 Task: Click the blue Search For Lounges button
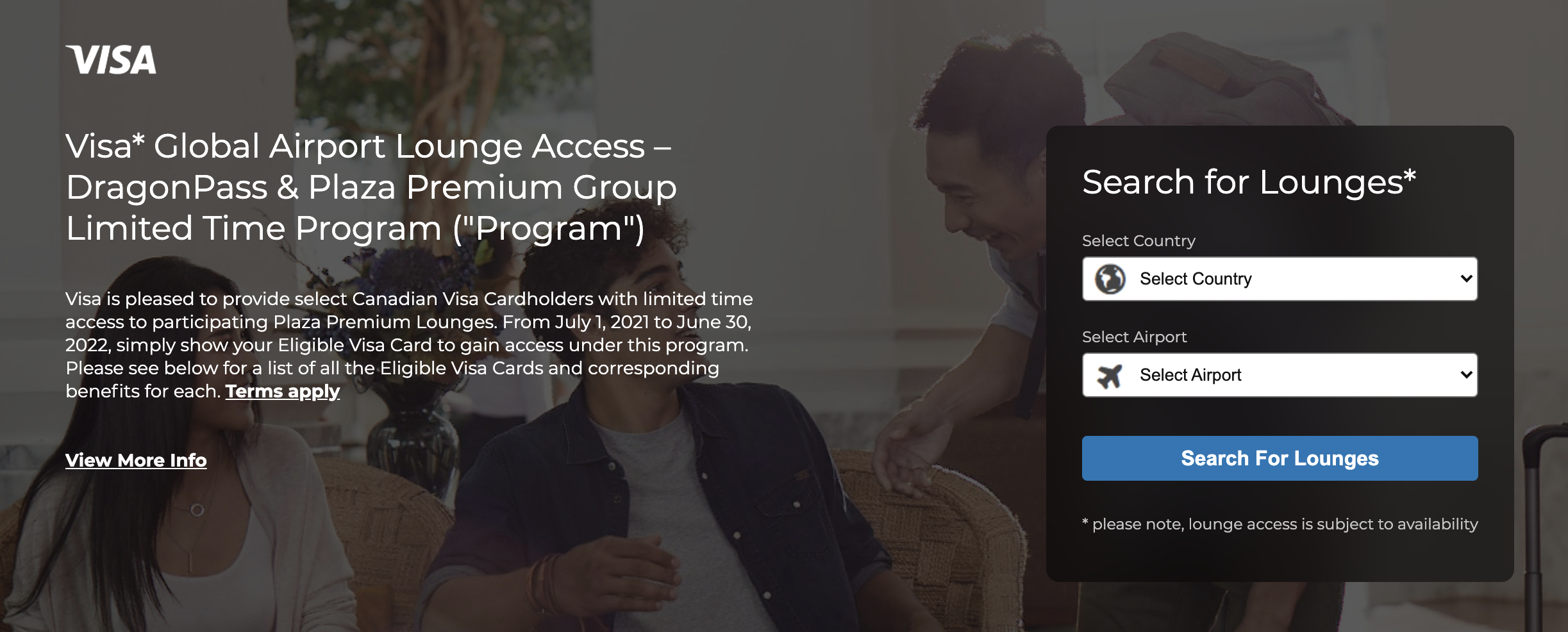(x=1280, y=458)
